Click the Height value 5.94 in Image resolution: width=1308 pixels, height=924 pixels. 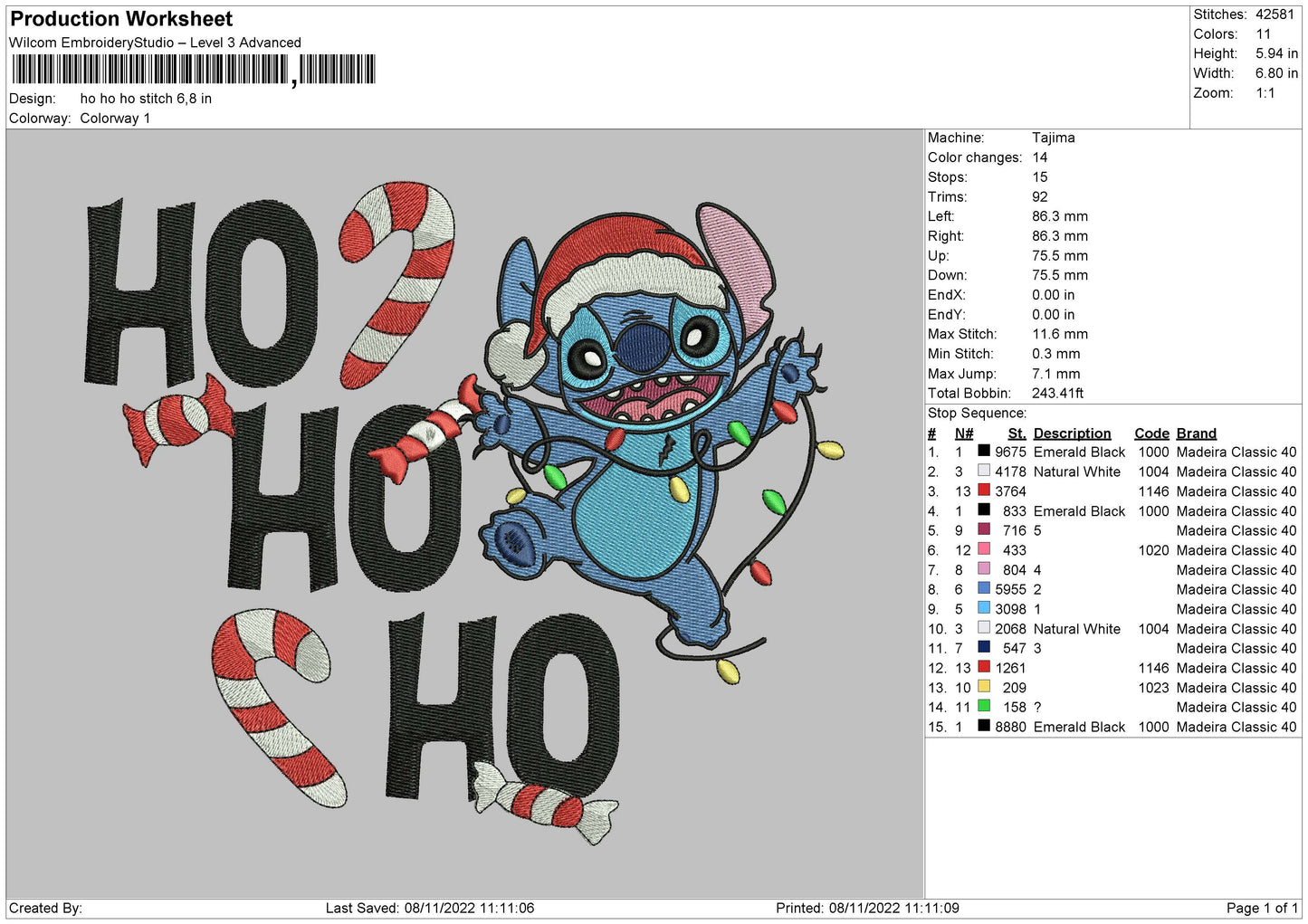(1276, 53)
